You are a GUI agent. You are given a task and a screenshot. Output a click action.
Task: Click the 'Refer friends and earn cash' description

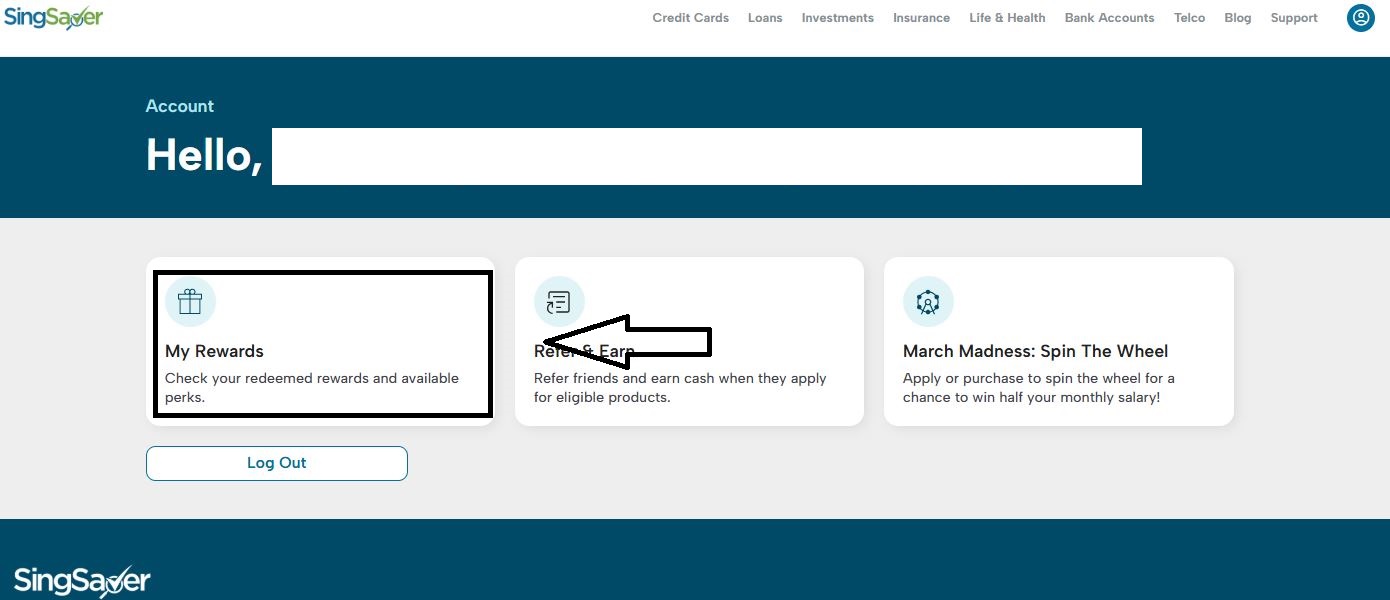pos(681,388)
